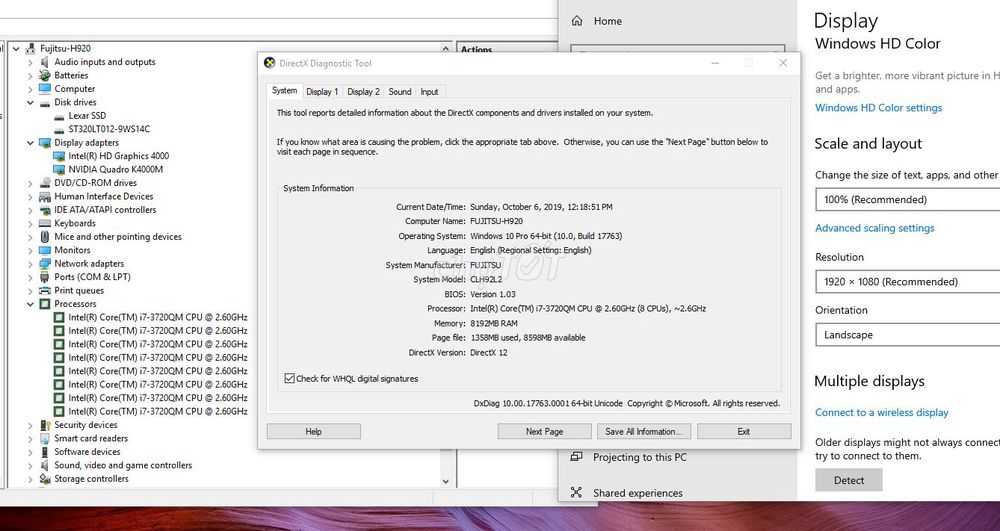Click the Display adapters icon

pyautogui.click(x=45, y=143)
